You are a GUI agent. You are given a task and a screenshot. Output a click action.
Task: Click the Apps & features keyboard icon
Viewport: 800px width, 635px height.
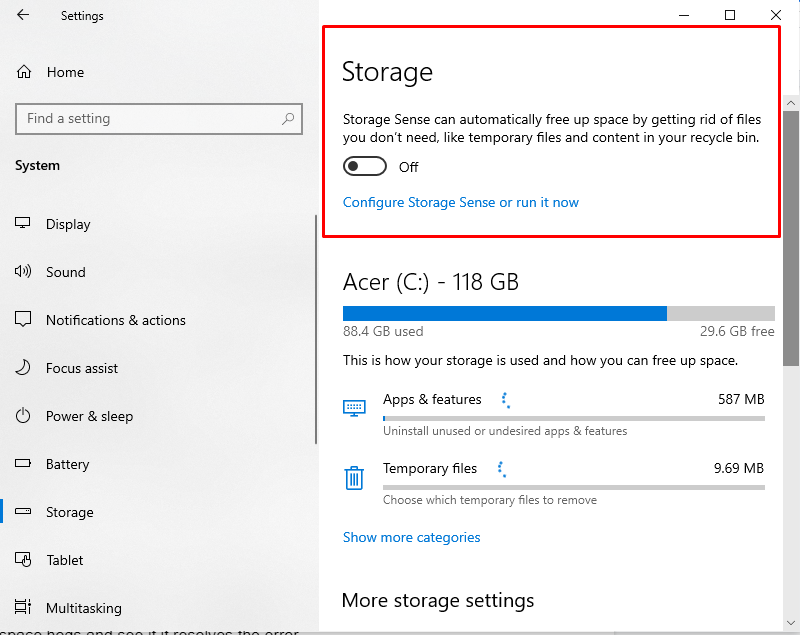tap(354, 408)
